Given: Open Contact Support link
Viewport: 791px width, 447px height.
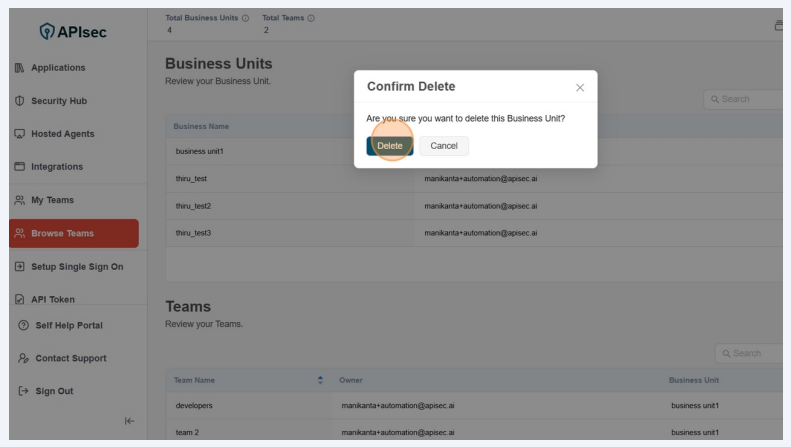Looking at the screenshot, I should [70, 358].
